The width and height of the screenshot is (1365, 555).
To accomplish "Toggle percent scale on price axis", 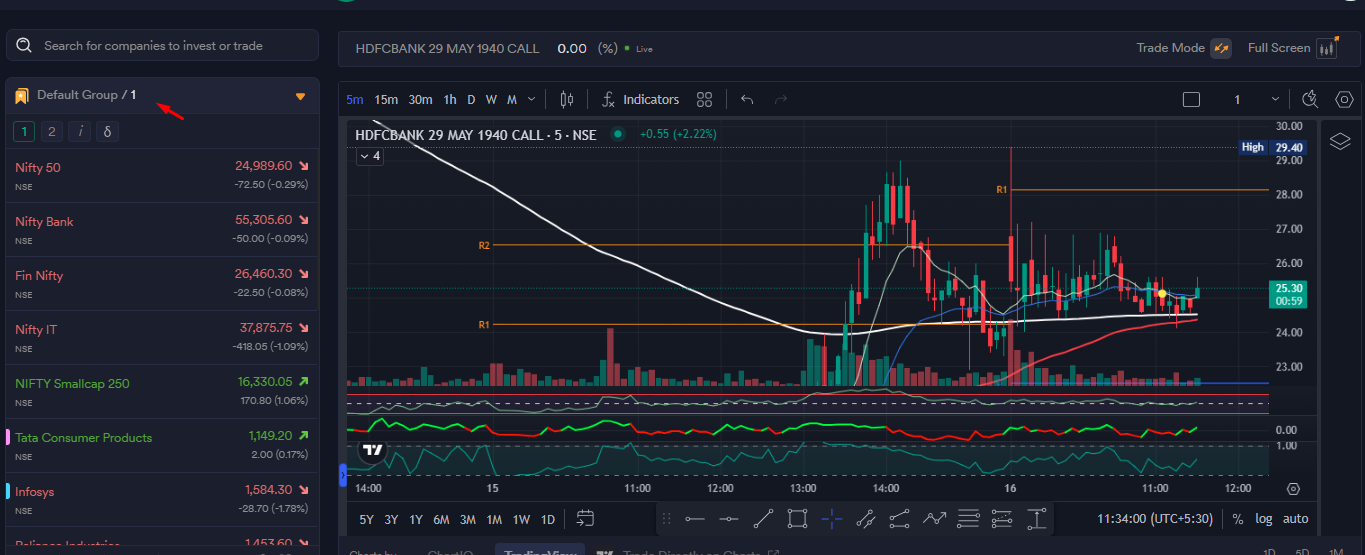I will [x=1238, y=519].
